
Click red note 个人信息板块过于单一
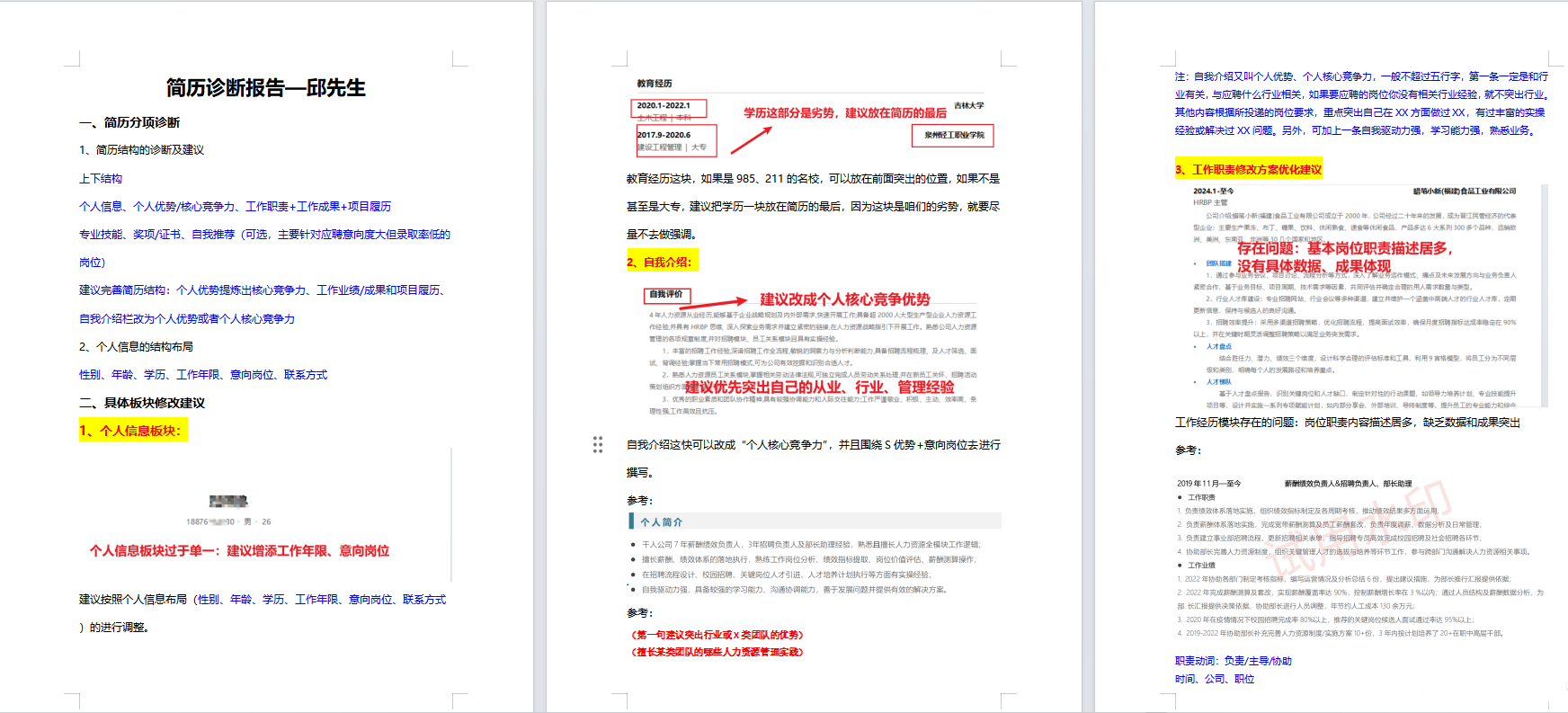tap(239, 551)
